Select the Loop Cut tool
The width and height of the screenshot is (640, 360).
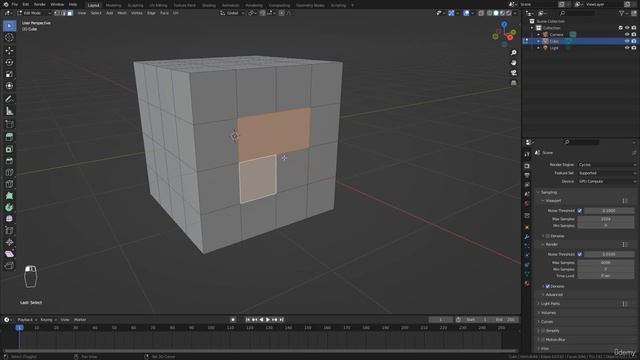[x=9, y=172]
